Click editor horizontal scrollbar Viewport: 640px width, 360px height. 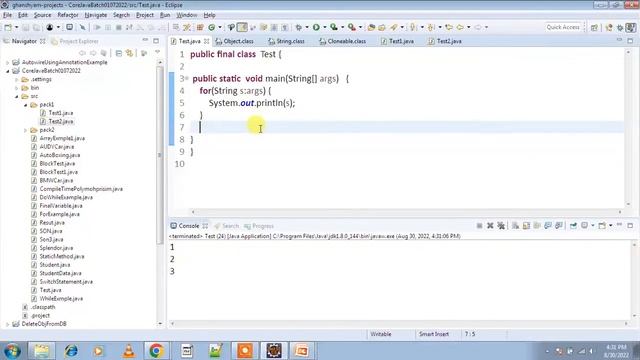coord(406,212)
